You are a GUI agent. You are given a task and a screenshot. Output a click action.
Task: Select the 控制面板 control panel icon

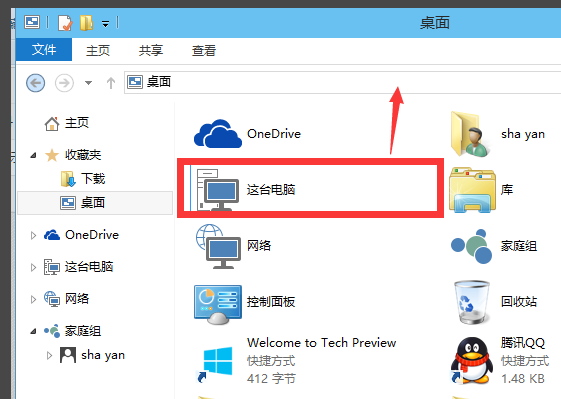pyautogui.click(x=218, y=305)
